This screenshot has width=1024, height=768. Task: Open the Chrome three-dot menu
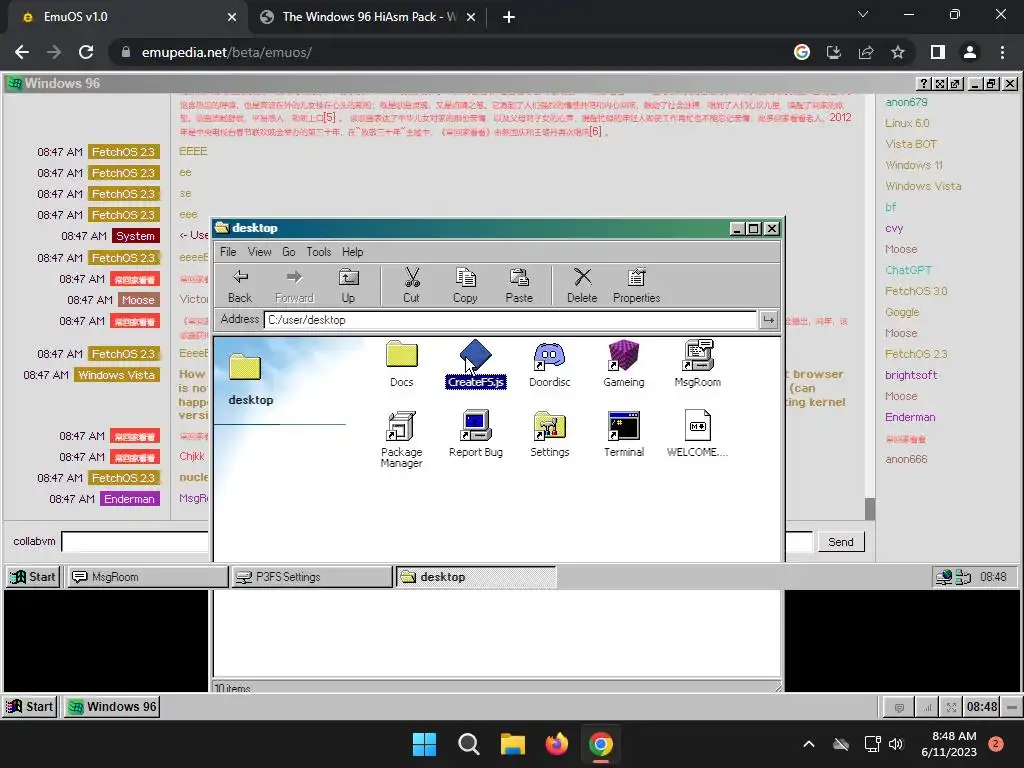pos(1002,52)
